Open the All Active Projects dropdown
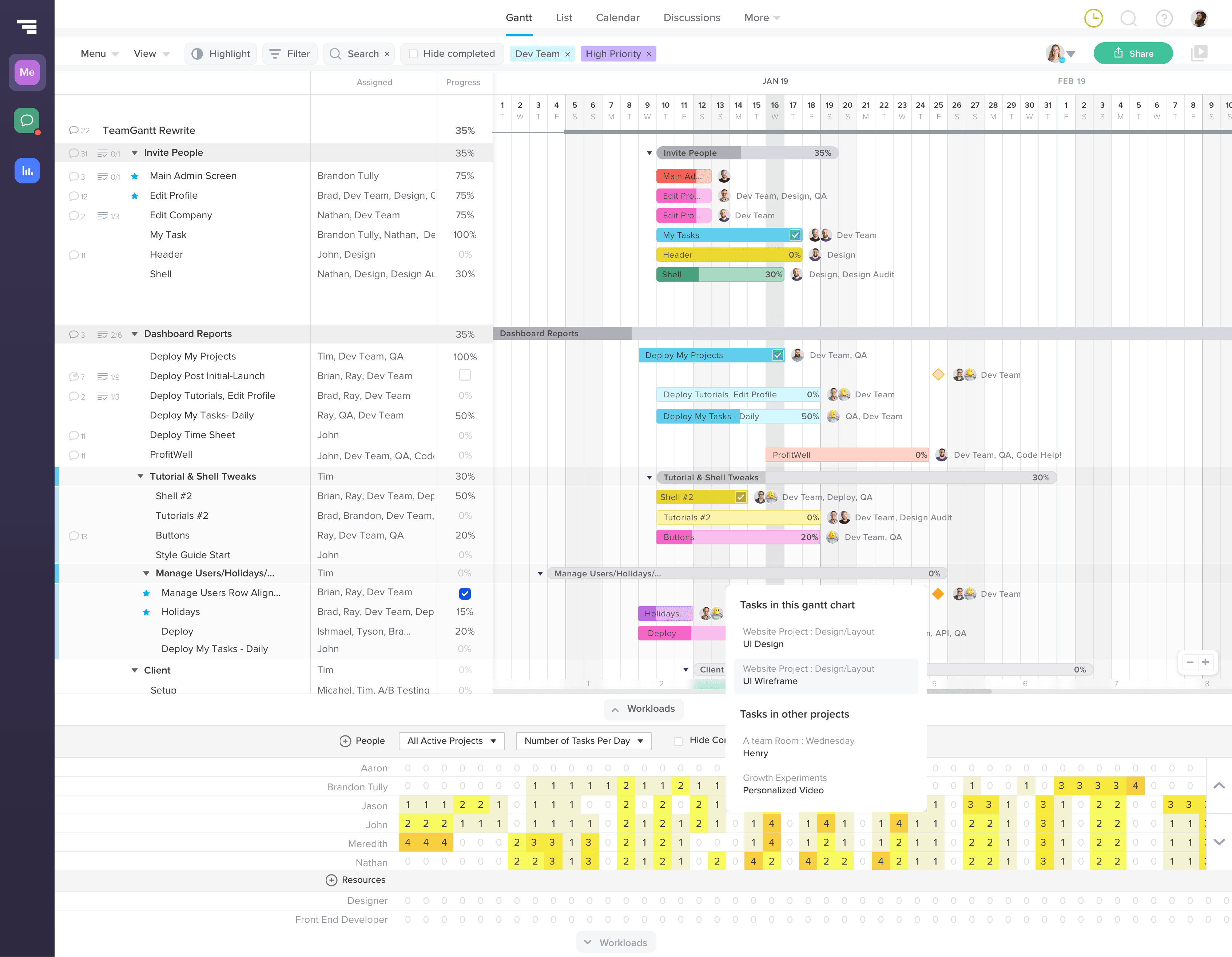1232x957 pixels. (451, 741)
